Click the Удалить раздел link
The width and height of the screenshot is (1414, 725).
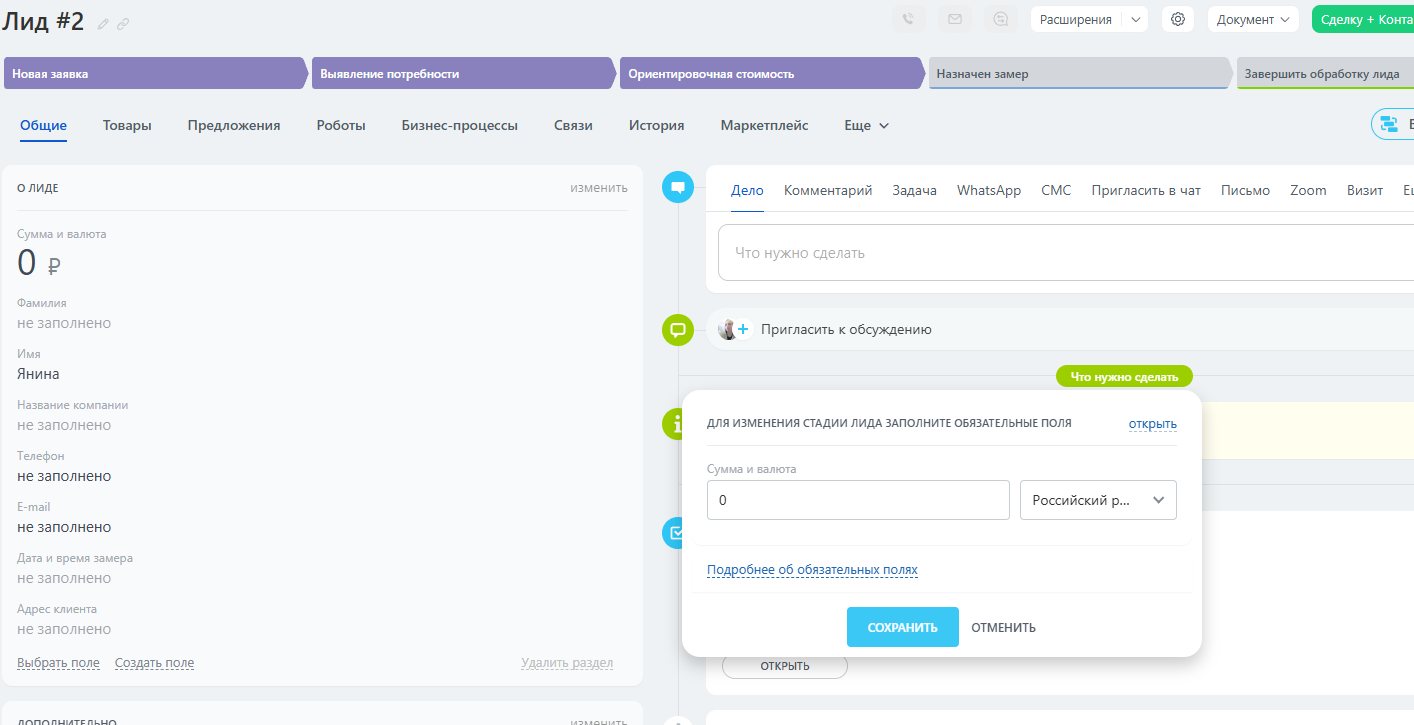[567, 663]
